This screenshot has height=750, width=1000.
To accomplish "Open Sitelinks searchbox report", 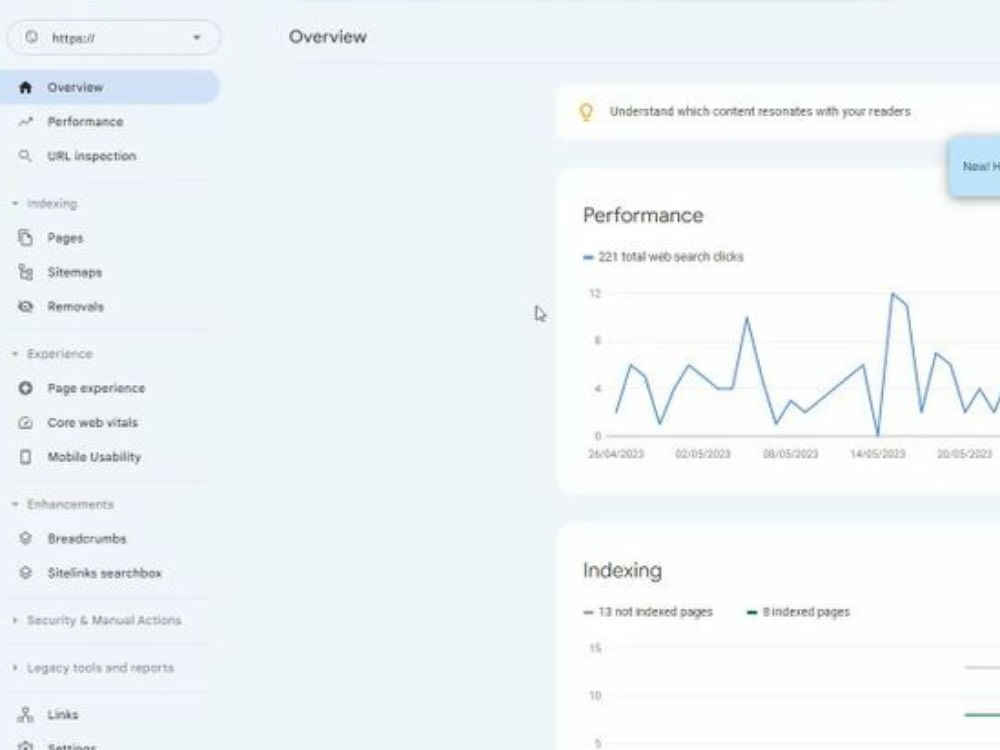I will pyautogui.click(x=110, y=573).
